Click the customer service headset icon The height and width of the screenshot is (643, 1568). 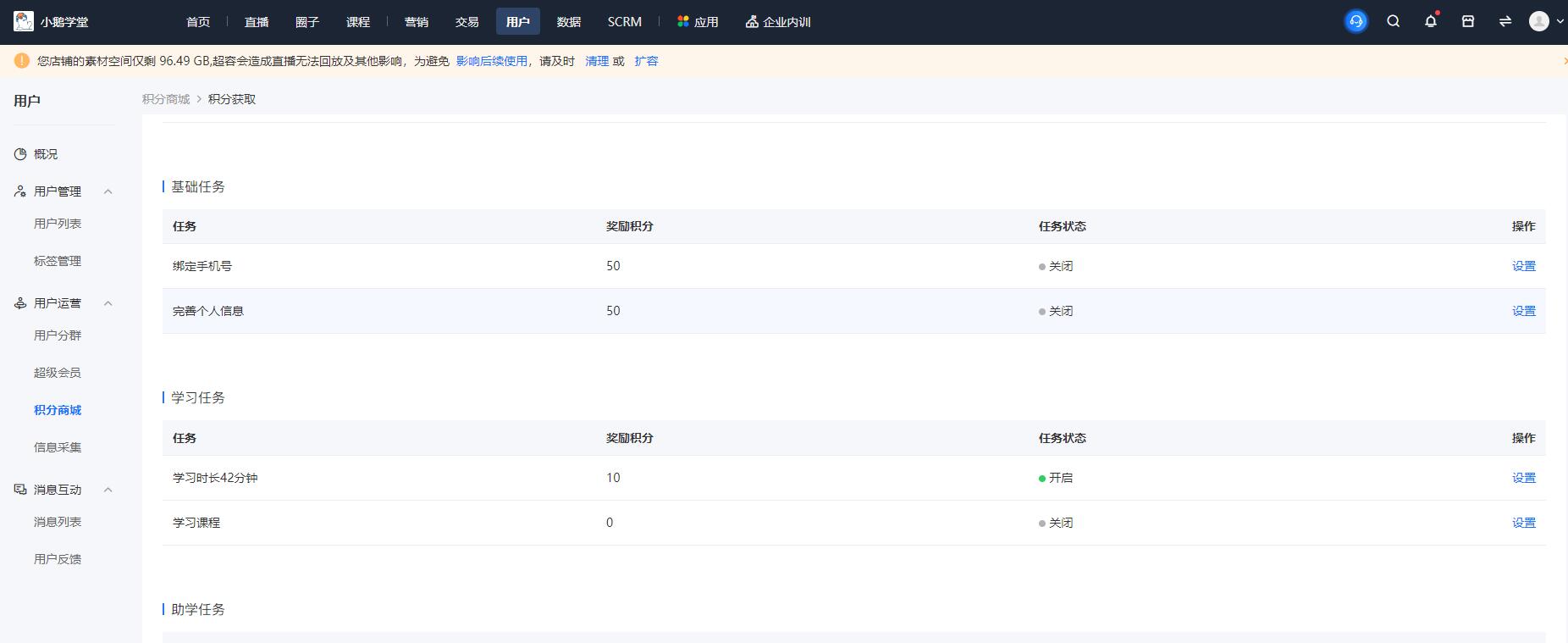point(1355,22)
